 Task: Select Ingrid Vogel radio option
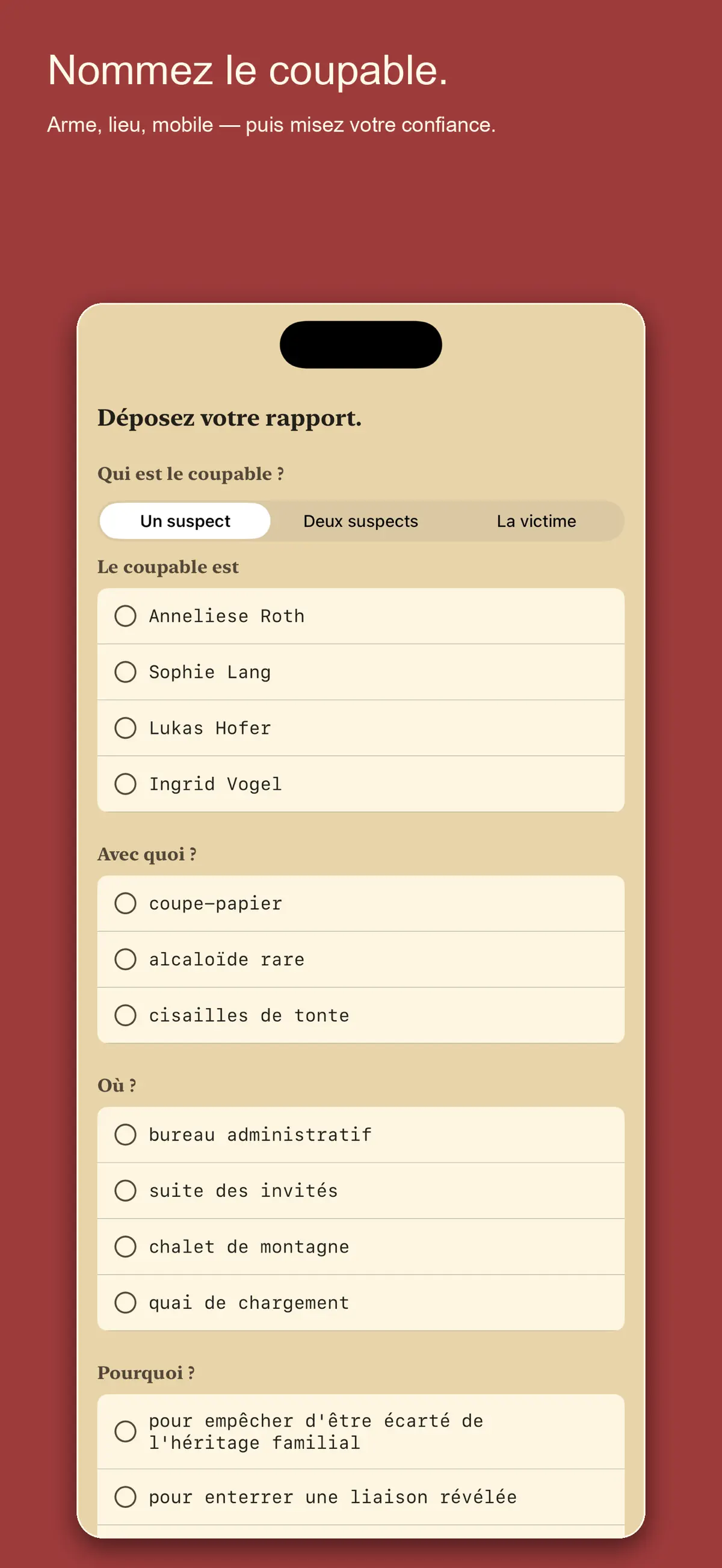coord(360,784)
